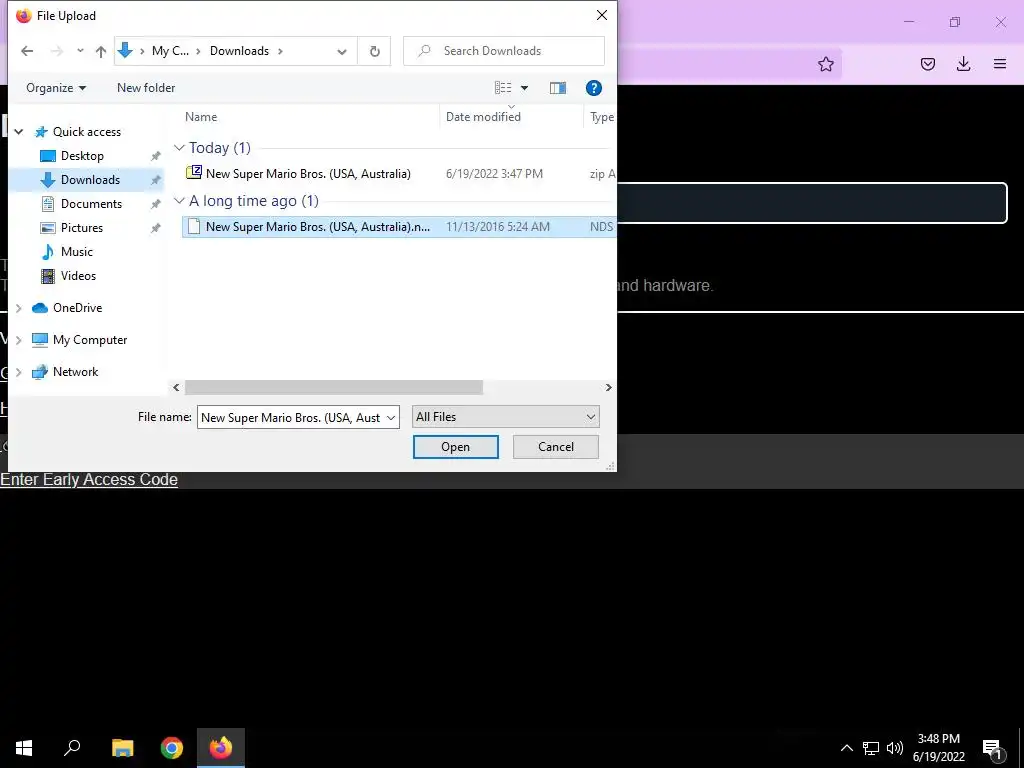Open recent locations dropdown arrow
The width and height of the screenshot is (1024, 768).
coord(80,51)
